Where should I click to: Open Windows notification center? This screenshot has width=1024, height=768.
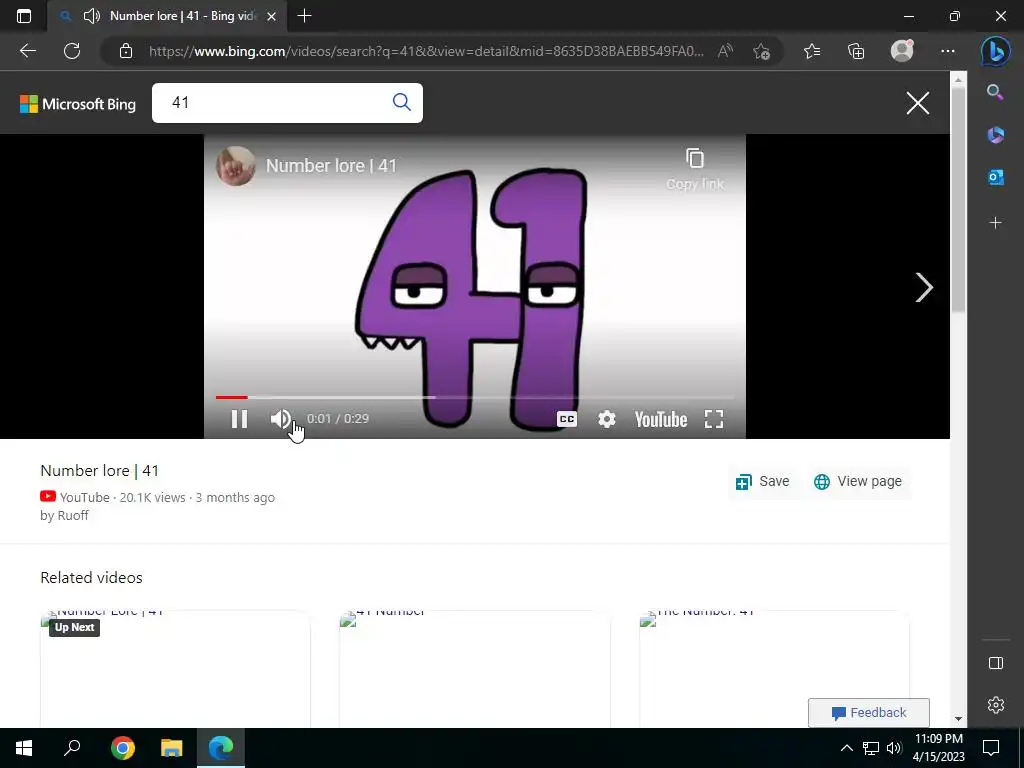[991, 748]
